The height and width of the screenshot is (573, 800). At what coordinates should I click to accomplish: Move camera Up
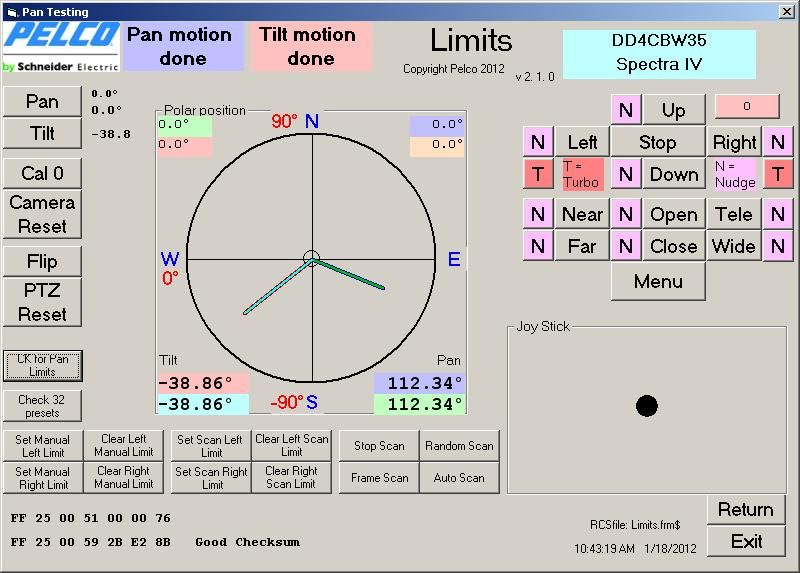tap(674, 110)
